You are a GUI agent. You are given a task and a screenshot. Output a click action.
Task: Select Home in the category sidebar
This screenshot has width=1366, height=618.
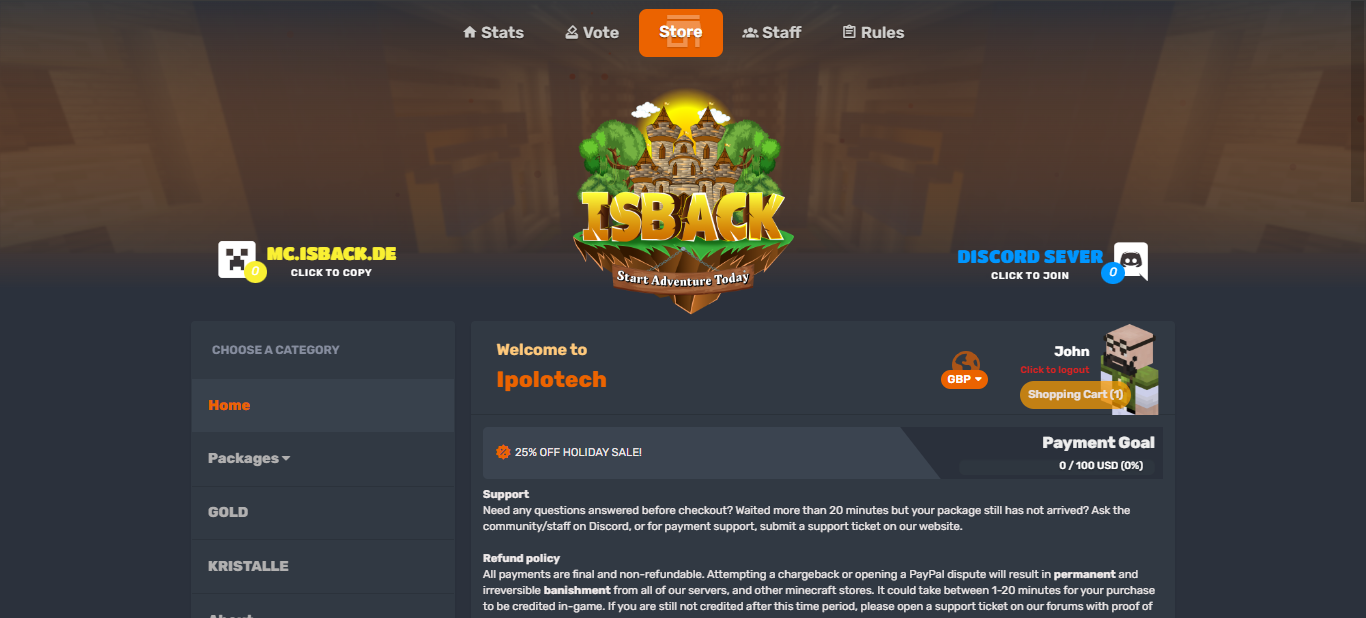click(322, 405)
